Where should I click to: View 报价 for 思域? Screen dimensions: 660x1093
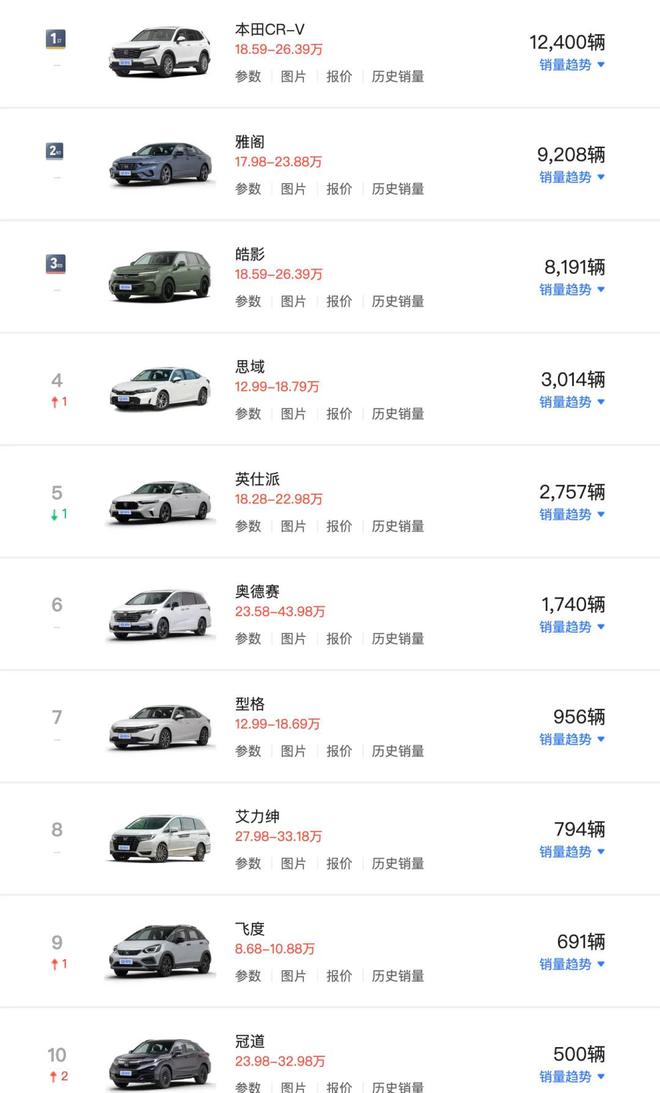coord(339,414)
